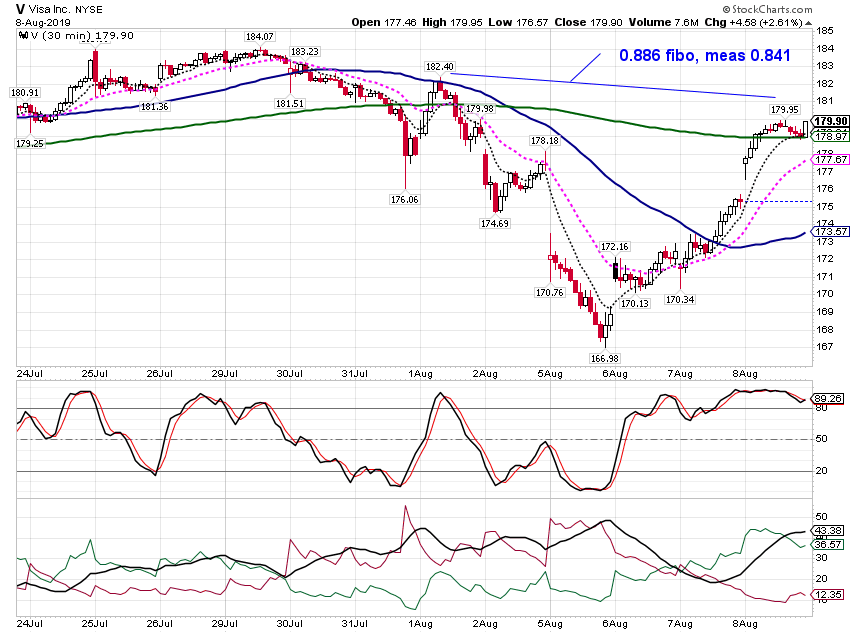Click the 170.13 price label

click(635, 303)
